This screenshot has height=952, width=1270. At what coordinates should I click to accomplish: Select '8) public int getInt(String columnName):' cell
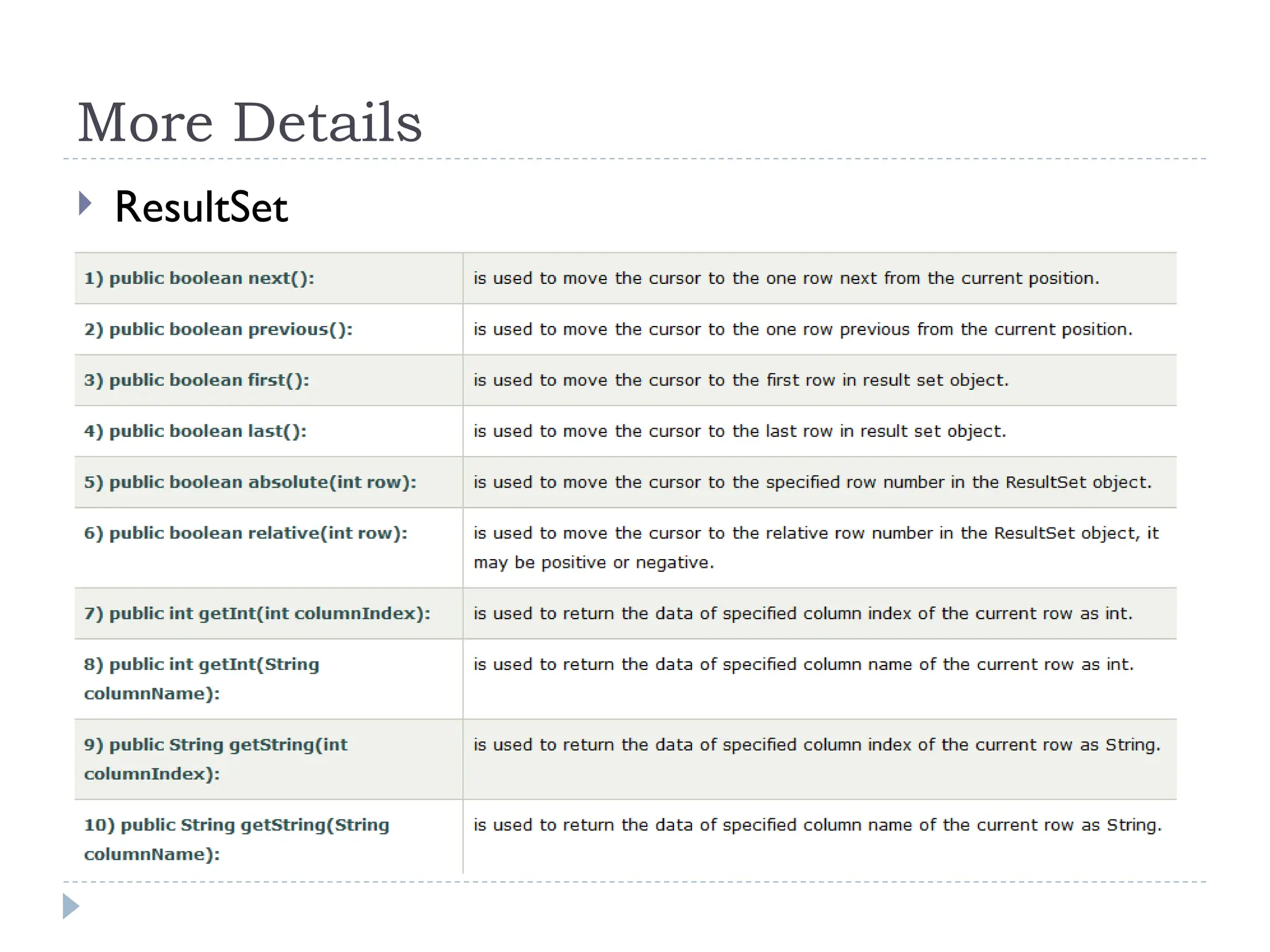[269, 679]
